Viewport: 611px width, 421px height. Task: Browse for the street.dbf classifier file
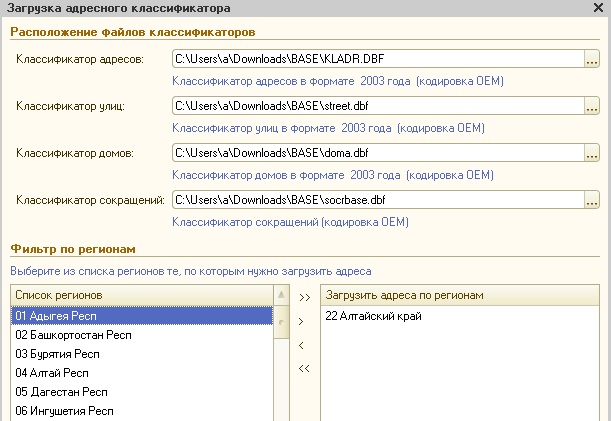(592, 106)
